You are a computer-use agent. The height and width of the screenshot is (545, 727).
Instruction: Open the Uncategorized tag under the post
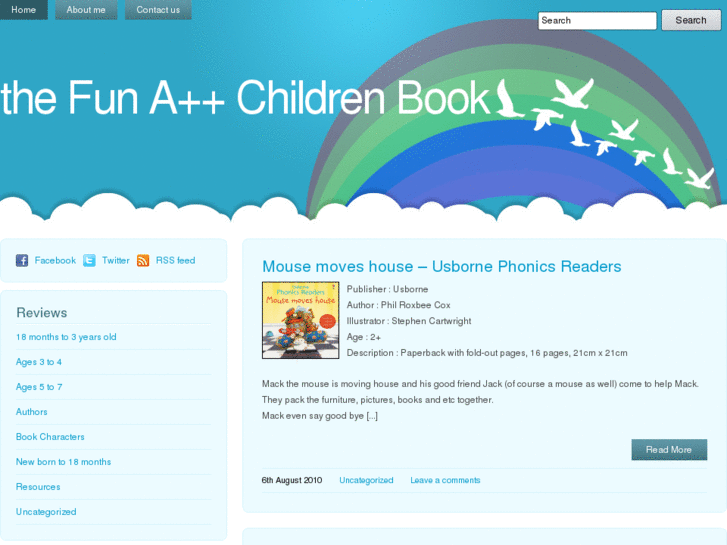point(366,480)
